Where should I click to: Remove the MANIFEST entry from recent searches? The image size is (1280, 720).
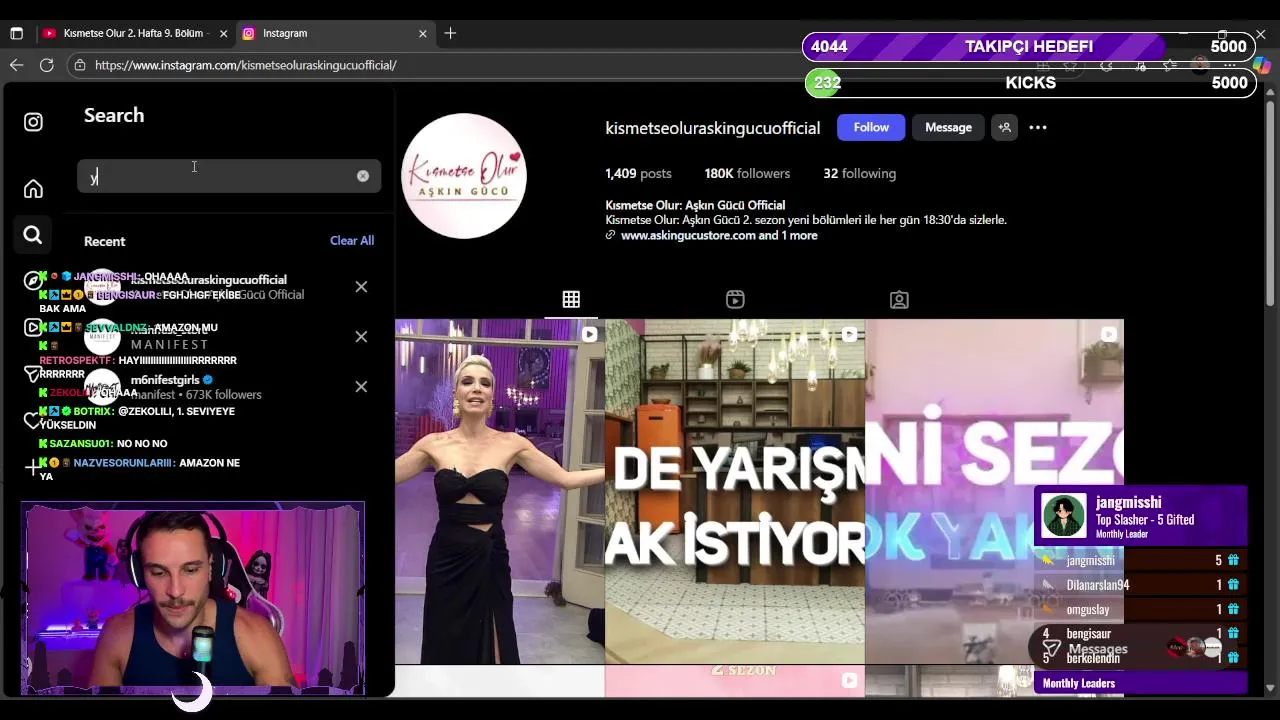click(361, 336)
